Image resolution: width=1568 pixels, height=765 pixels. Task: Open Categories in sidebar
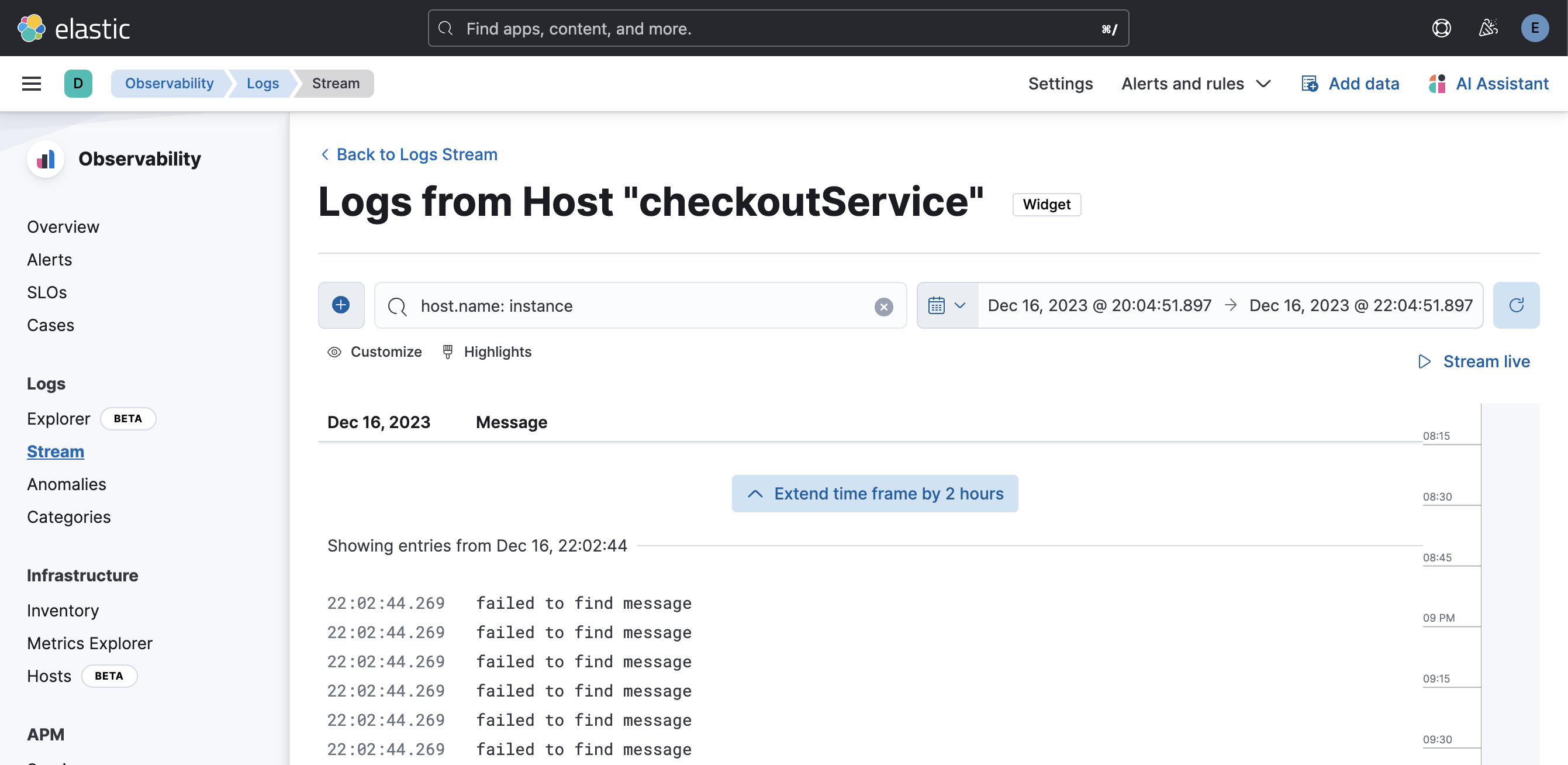click(69, 518)
